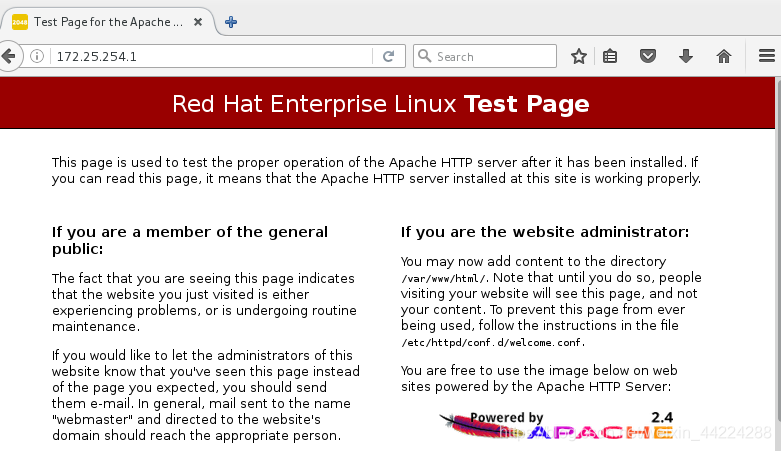Click the /var/www/html/ path text
This screenshot has height=451, width=781.
(445, 279)
